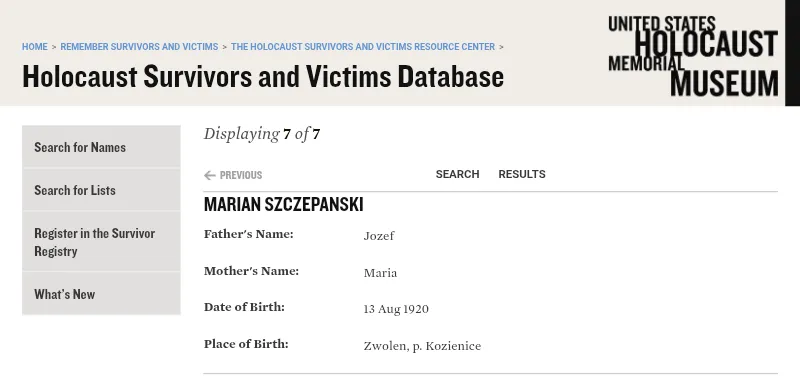Open the Home breadcrumb link
This screenshot has height=383, width=800.
tap(35, 47)
